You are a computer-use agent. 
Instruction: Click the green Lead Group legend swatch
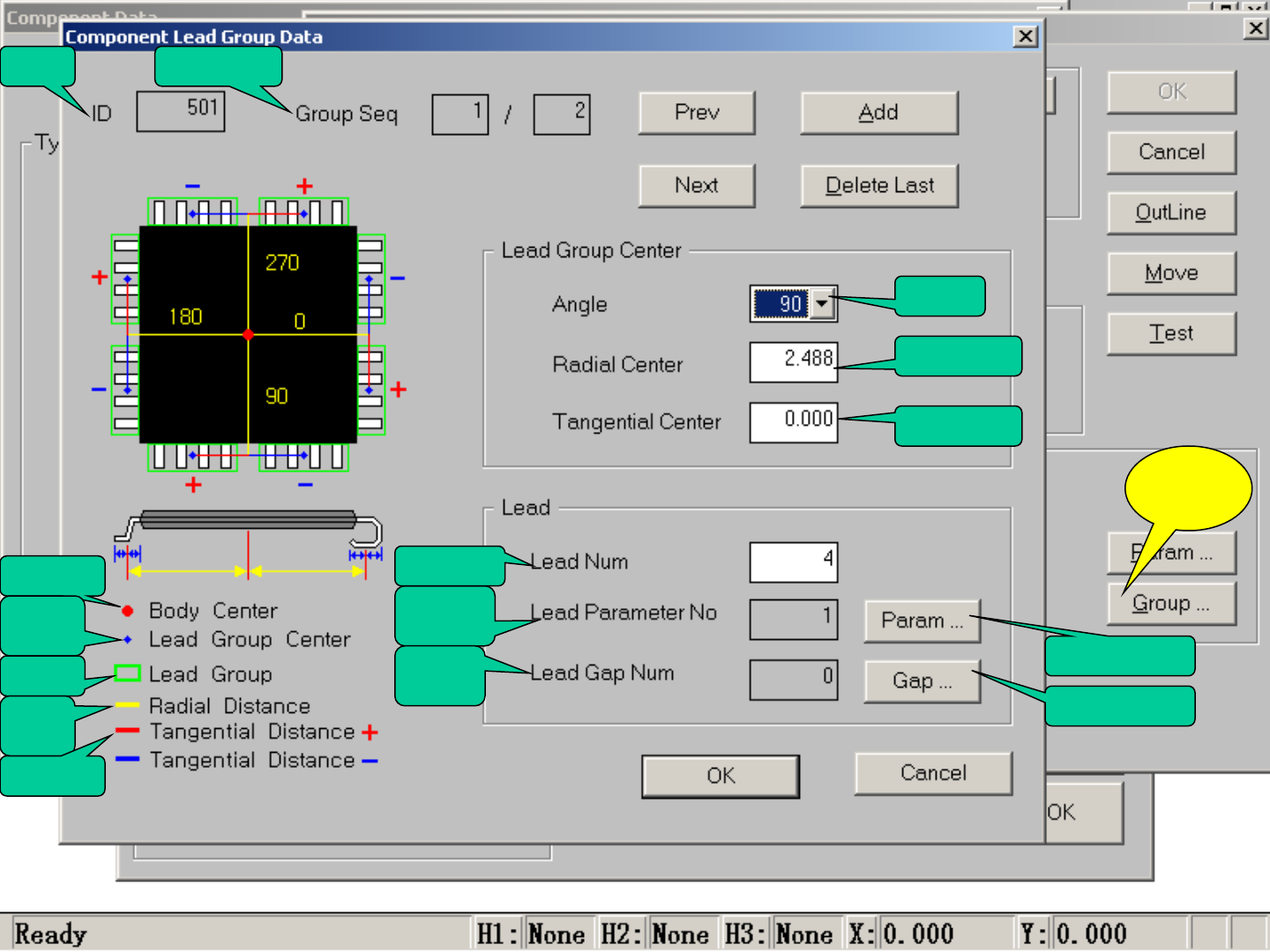click(x=128, y=674)
